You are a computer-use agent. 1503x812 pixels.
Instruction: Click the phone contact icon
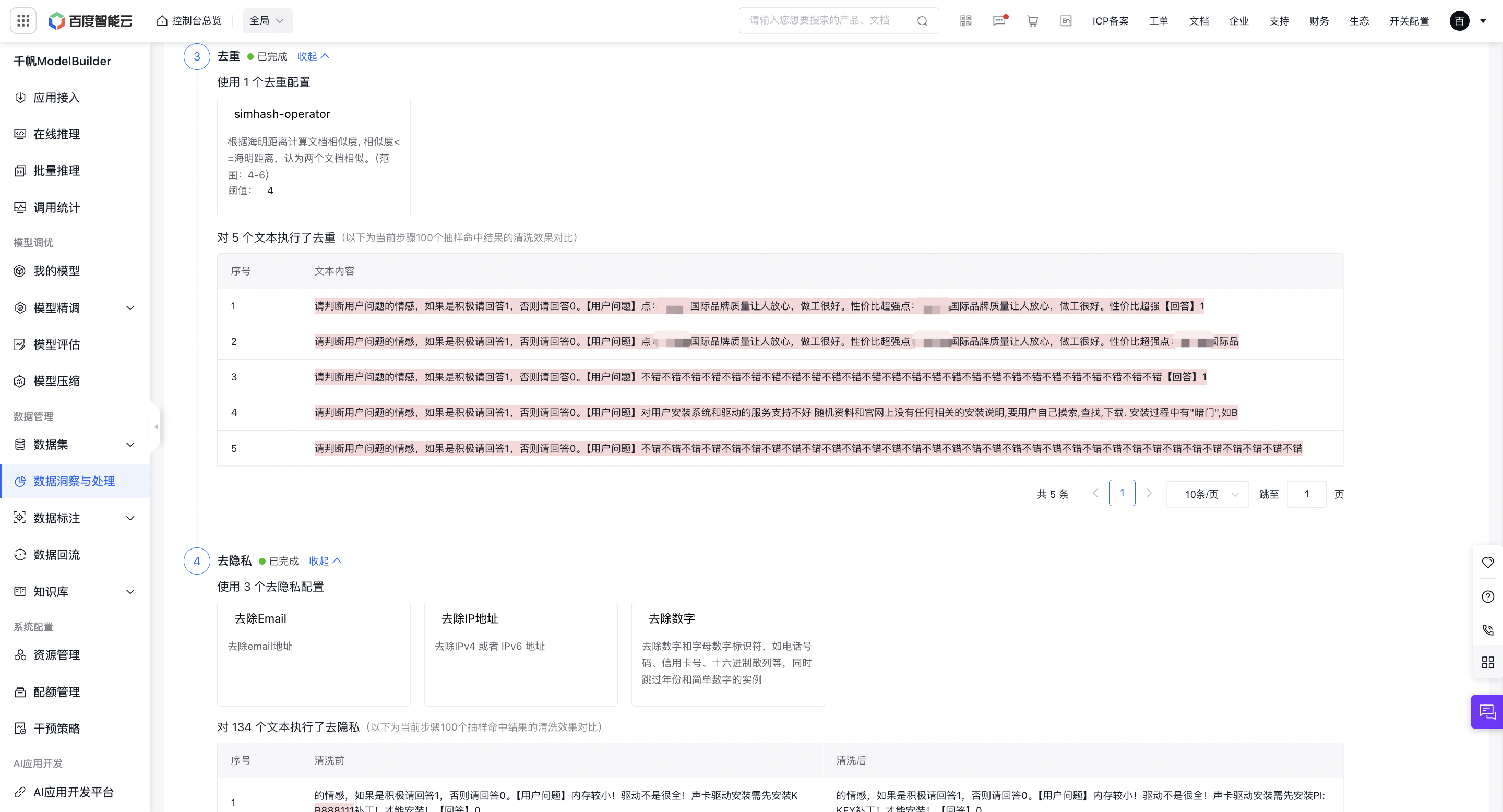coord(1488,629)
